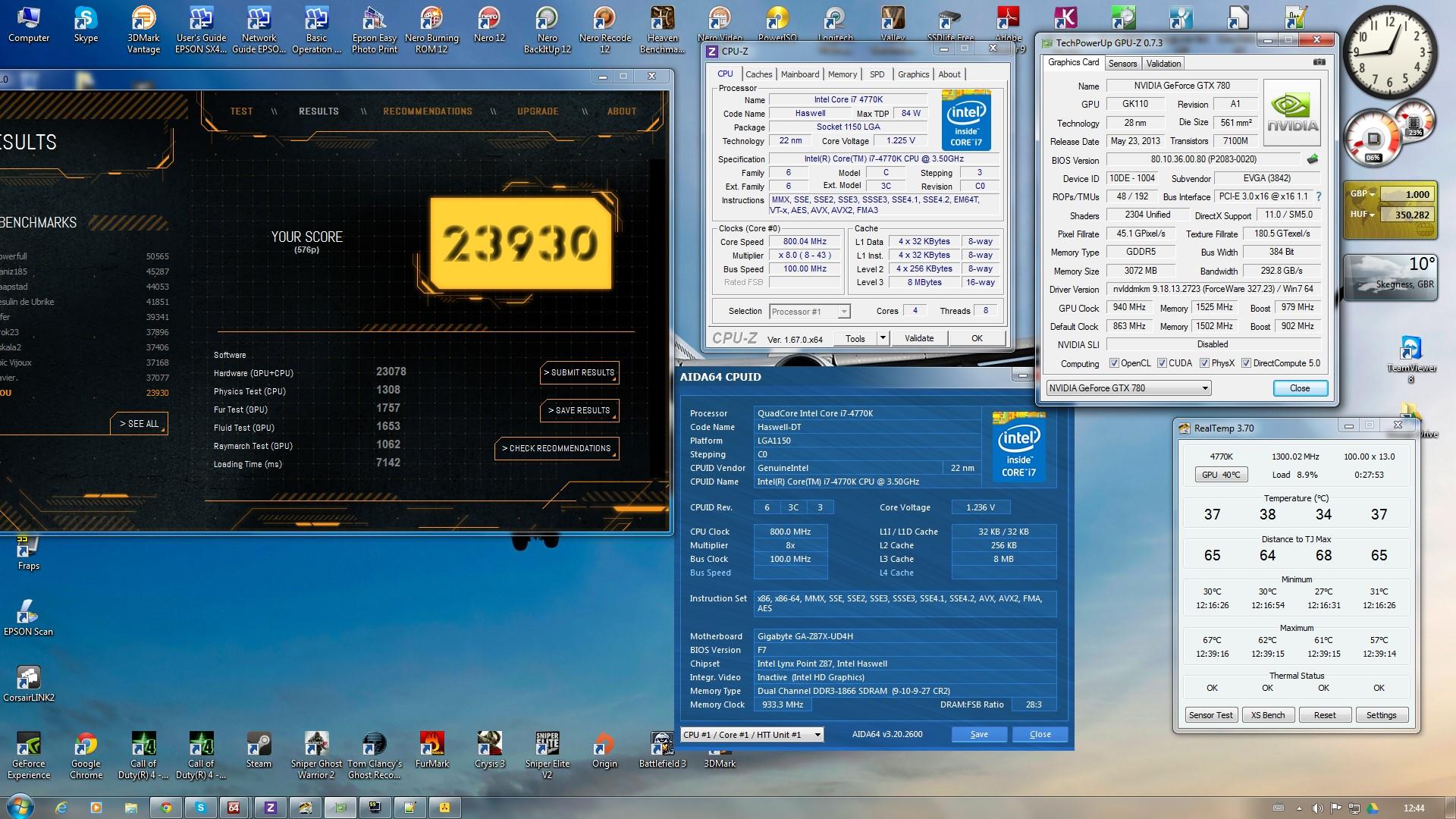Screen dimensions: 1456x819
Task: Click the CPU usage meter gadget
Action: 1373,138
